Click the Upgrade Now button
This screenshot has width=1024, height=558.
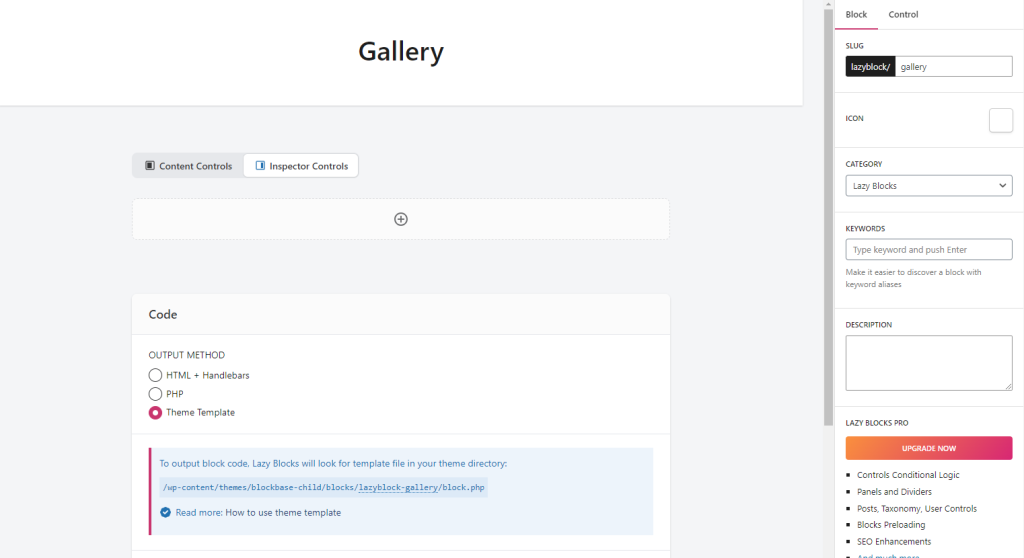click(928, 448)
